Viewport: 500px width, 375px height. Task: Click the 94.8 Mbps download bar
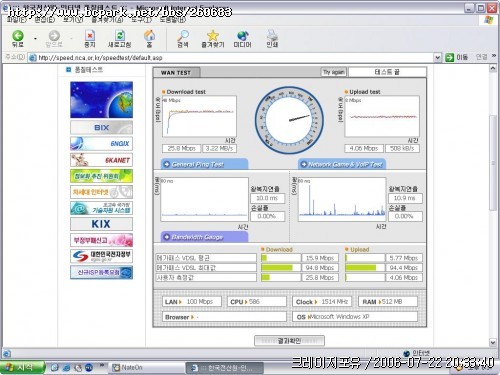click(x=281, y=267)
